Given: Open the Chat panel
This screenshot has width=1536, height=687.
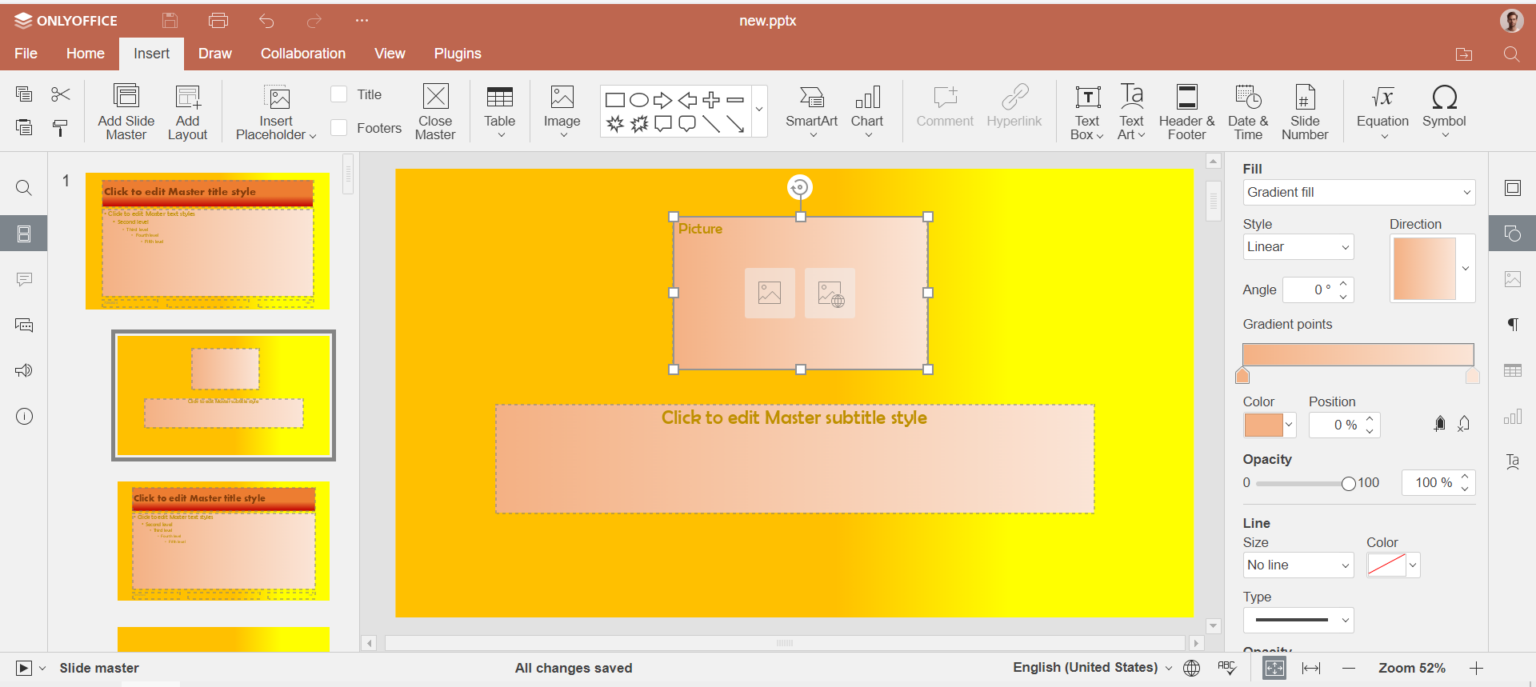Looking at the screenshot, I should point(23,324).
